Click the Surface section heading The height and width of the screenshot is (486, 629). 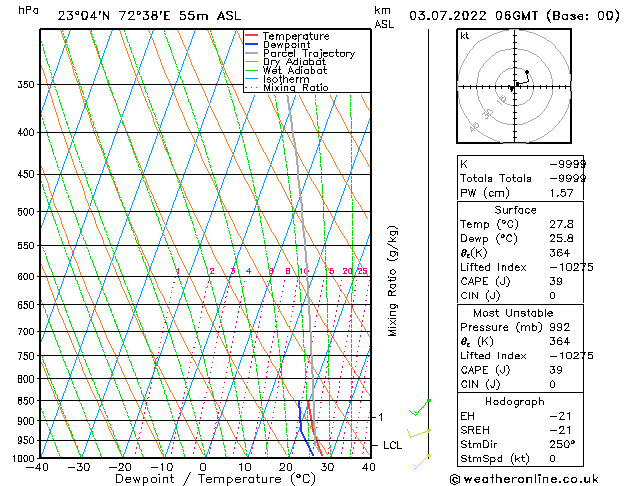coord(515,210)
